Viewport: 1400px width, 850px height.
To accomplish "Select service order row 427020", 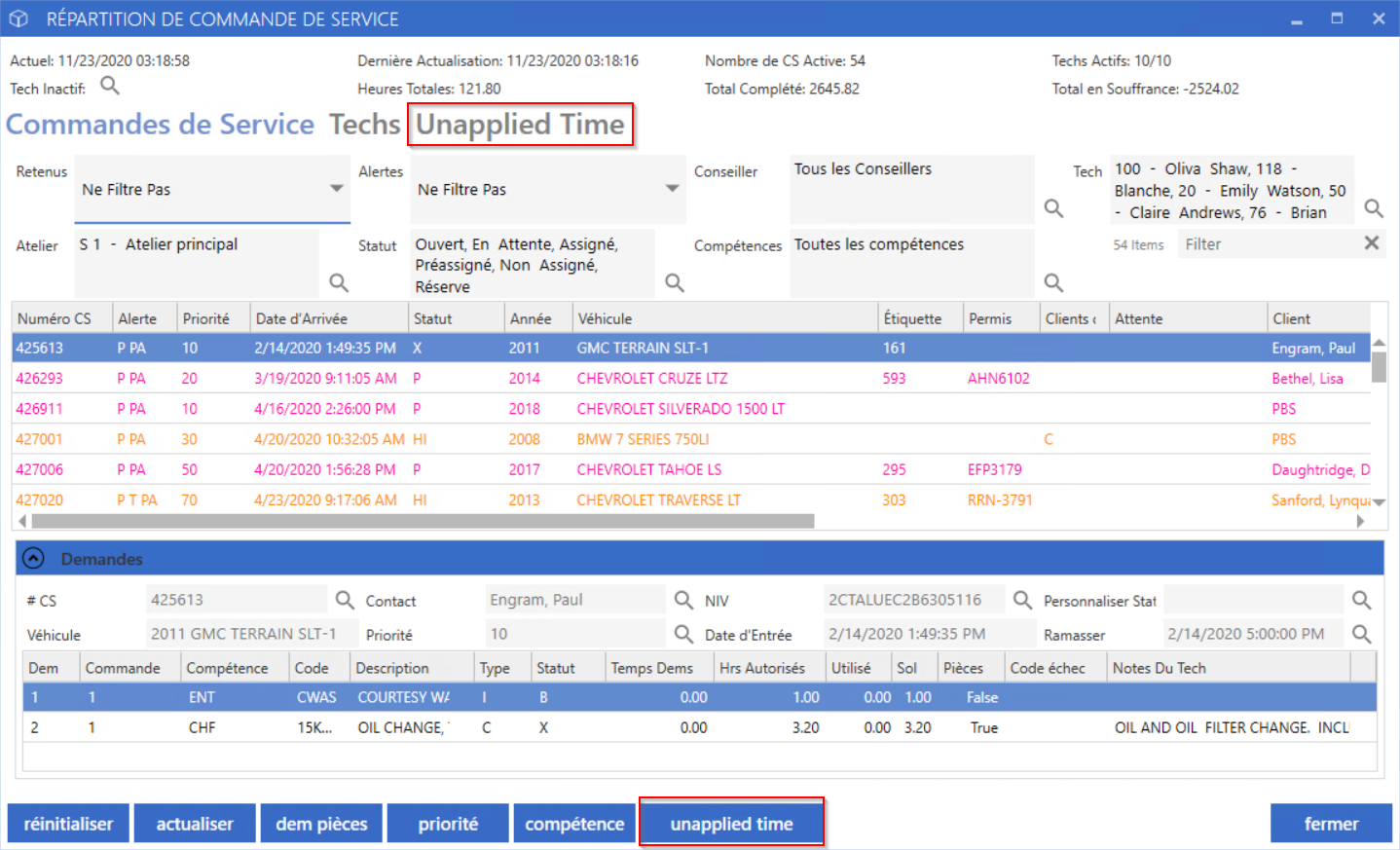I will click(x=691, y=499).
